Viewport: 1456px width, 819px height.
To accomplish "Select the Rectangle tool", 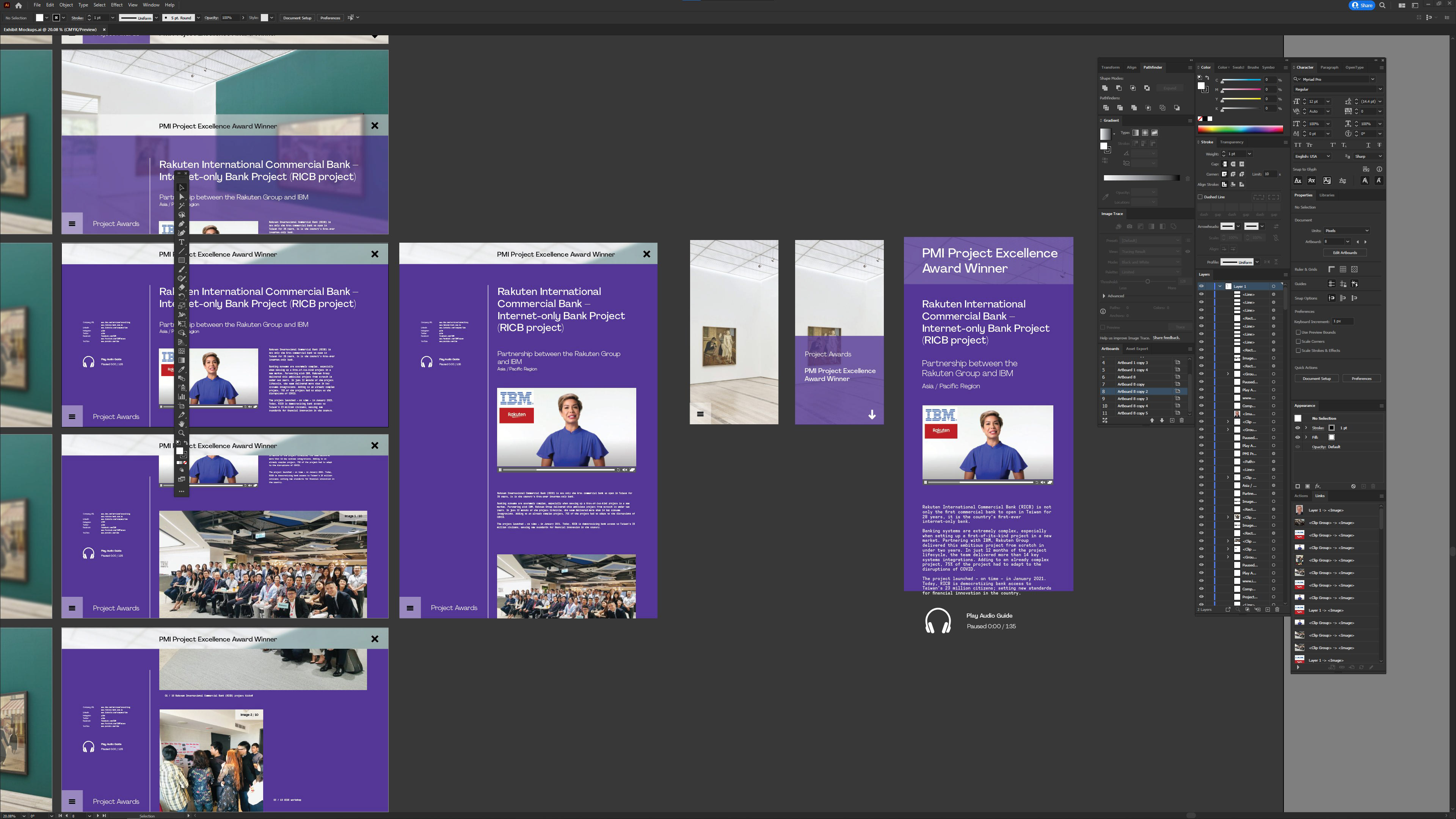I will [182, 260].
